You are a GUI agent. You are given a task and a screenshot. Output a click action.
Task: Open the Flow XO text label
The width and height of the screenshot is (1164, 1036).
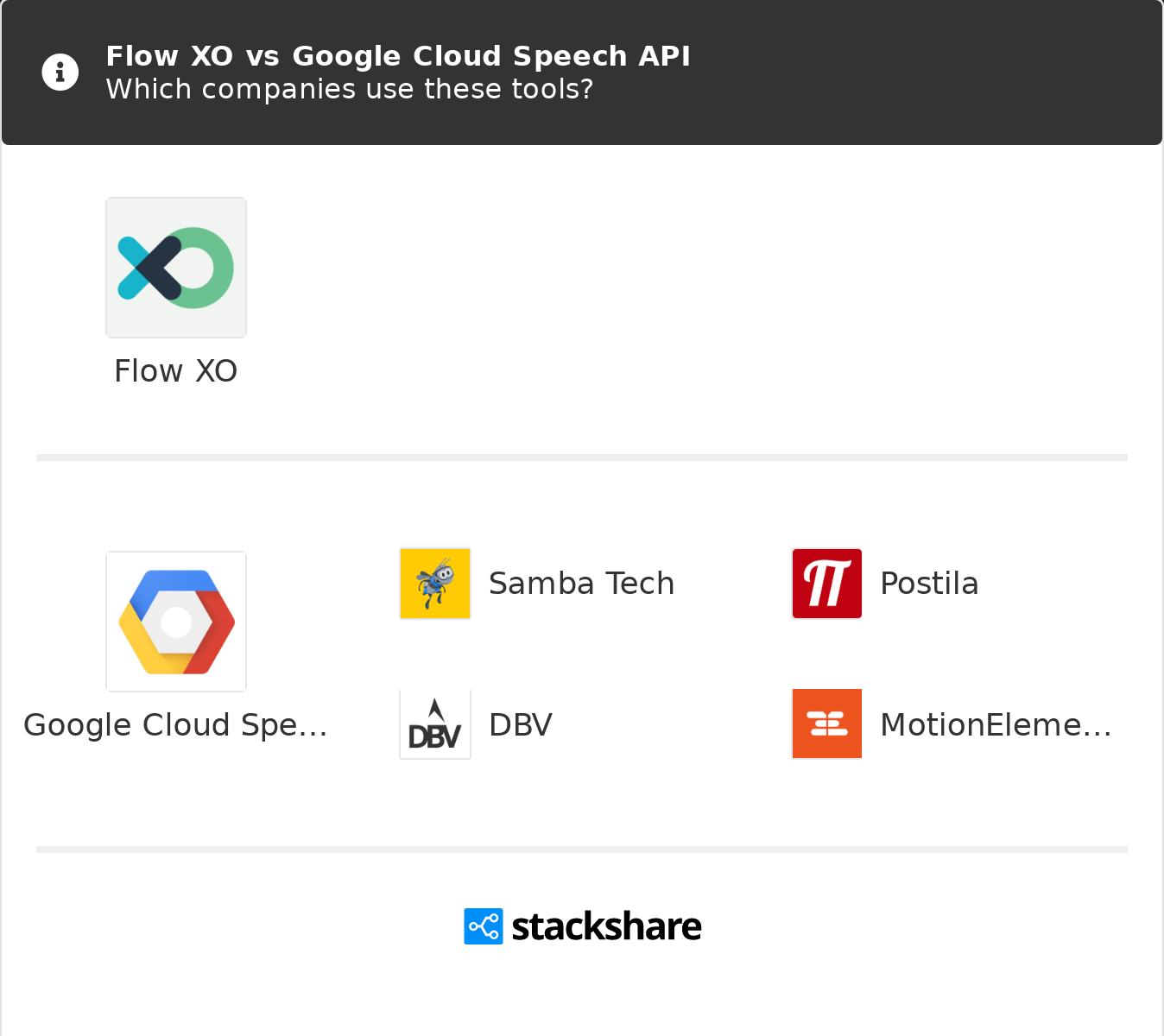pyautogui.click(x=176, y=371)
